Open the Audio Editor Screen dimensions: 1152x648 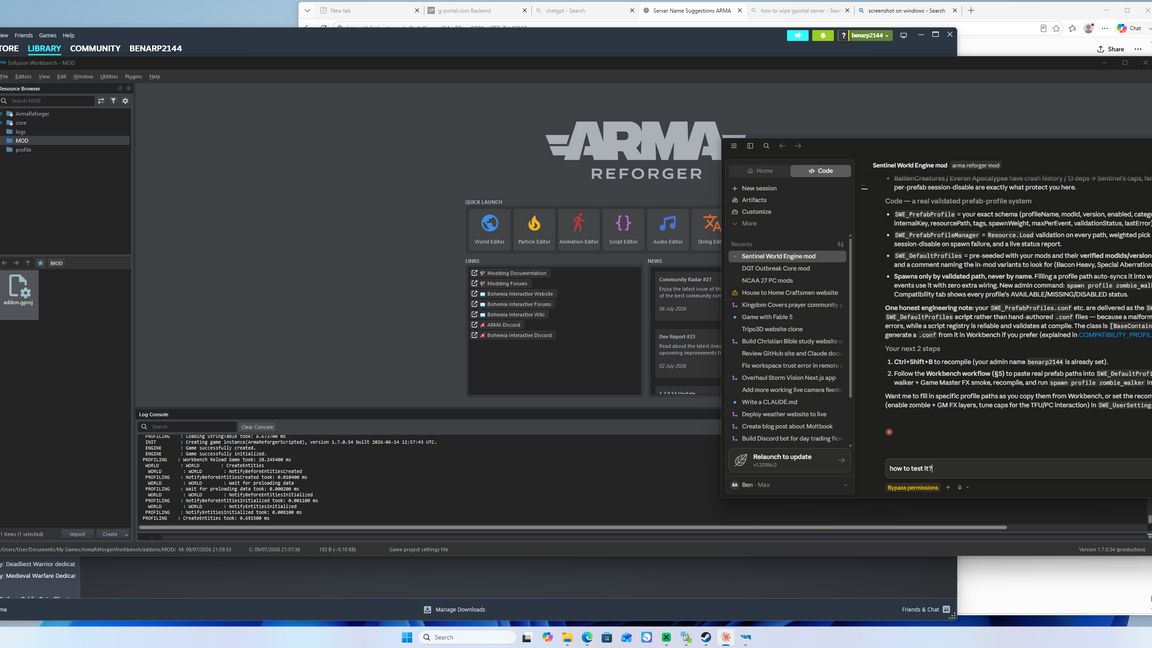coord(667,228)
